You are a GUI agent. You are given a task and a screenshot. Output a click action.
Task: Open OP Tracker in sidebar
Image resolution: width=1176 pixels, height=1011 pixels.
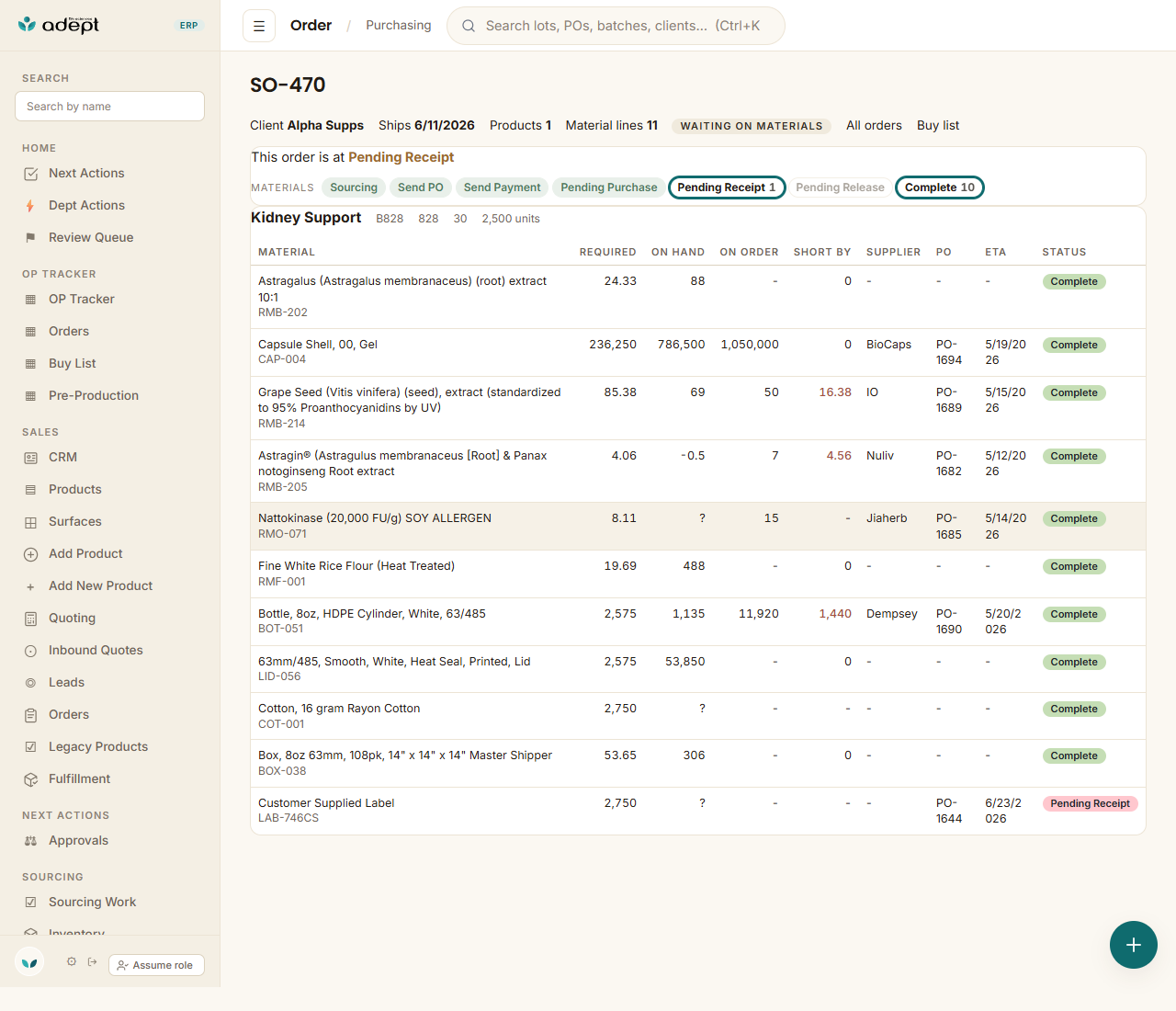tap(81, 300)
